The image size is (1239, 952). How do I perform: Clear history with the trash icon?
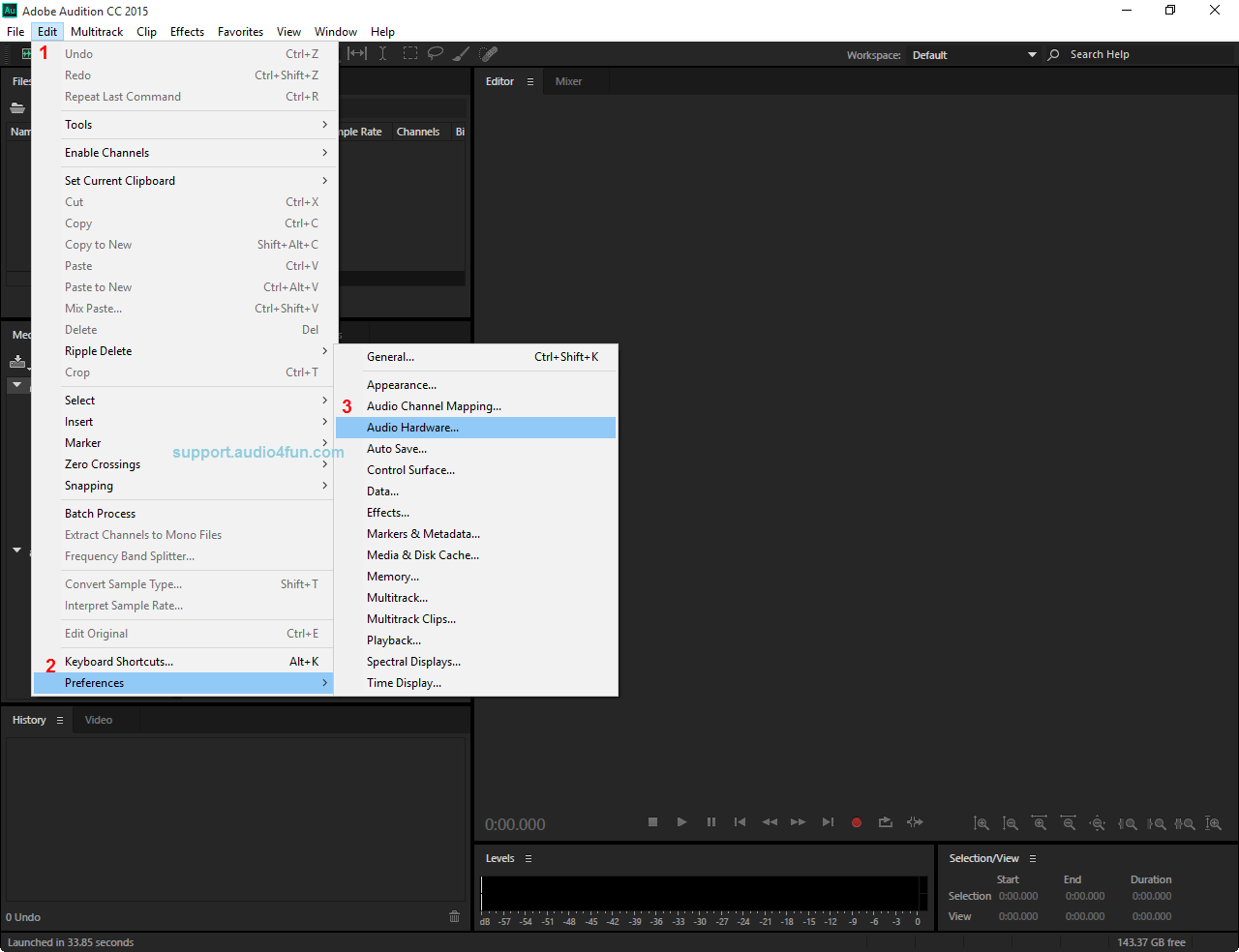tap(455, 916)
